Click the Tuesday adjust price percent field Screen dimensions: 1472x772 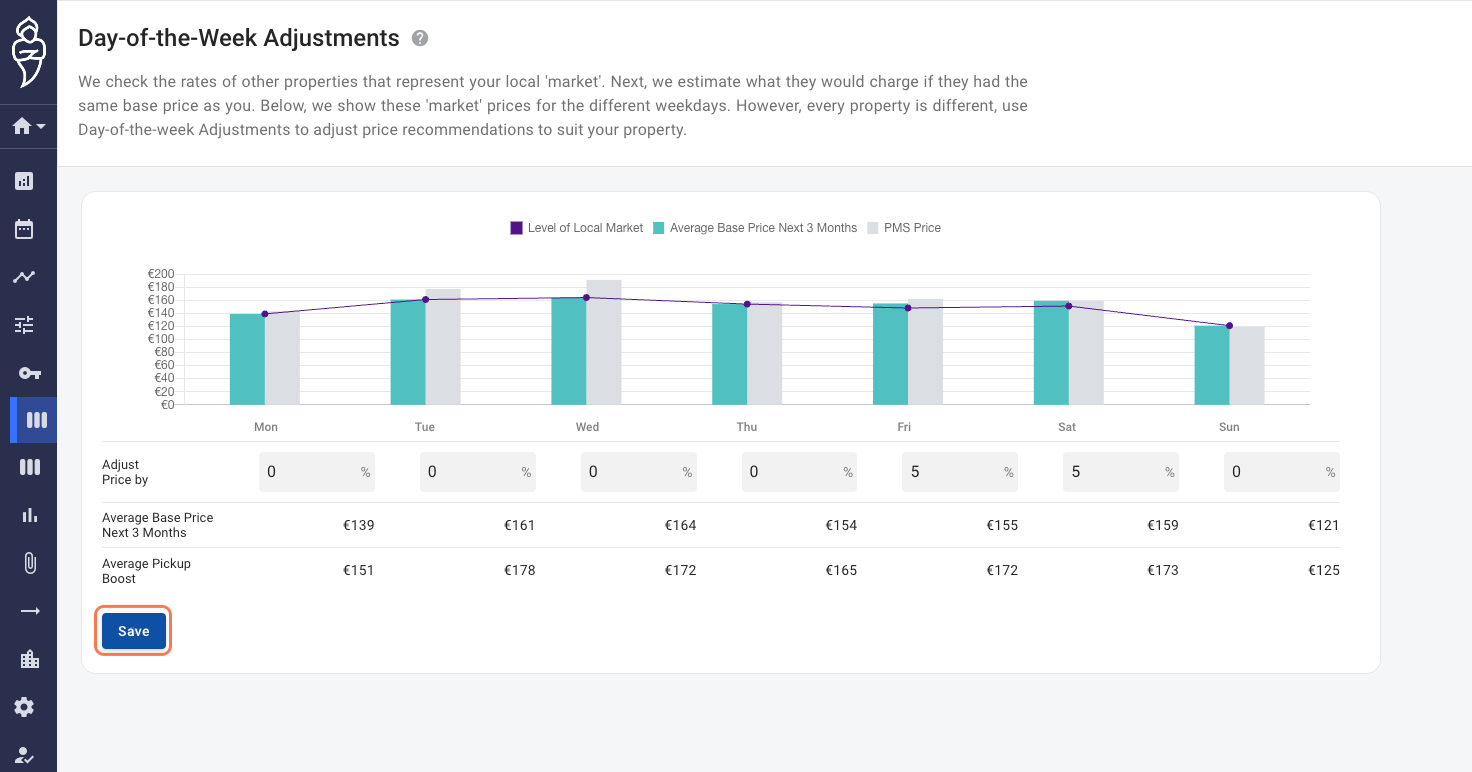point(478,472)
